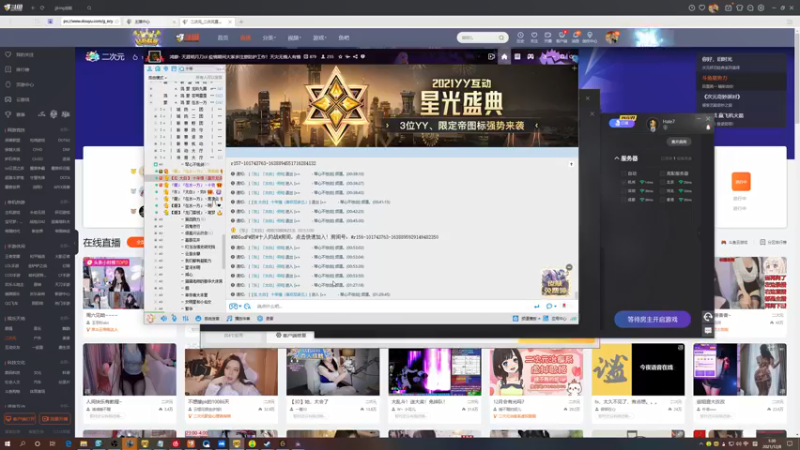The height and width of the screenshot is (450, 800).
Task: Click the Hale7 user avatar
Action: (x=653, y=124)
